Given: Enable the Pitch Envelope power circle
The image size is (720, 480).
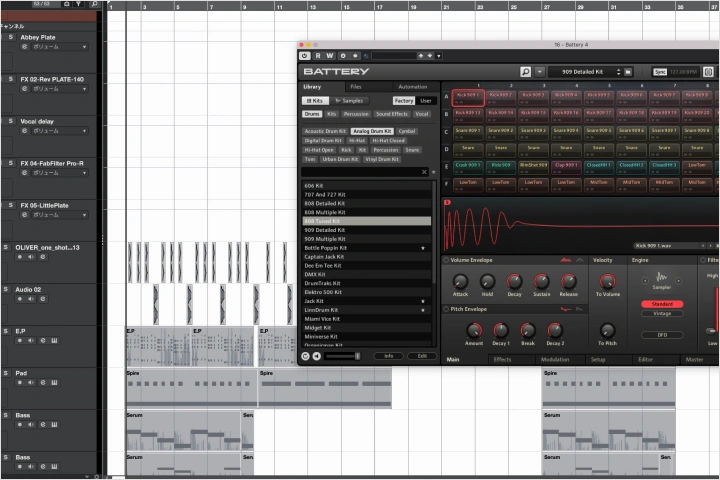Looking at the screenshot, I should coord(445,309).
